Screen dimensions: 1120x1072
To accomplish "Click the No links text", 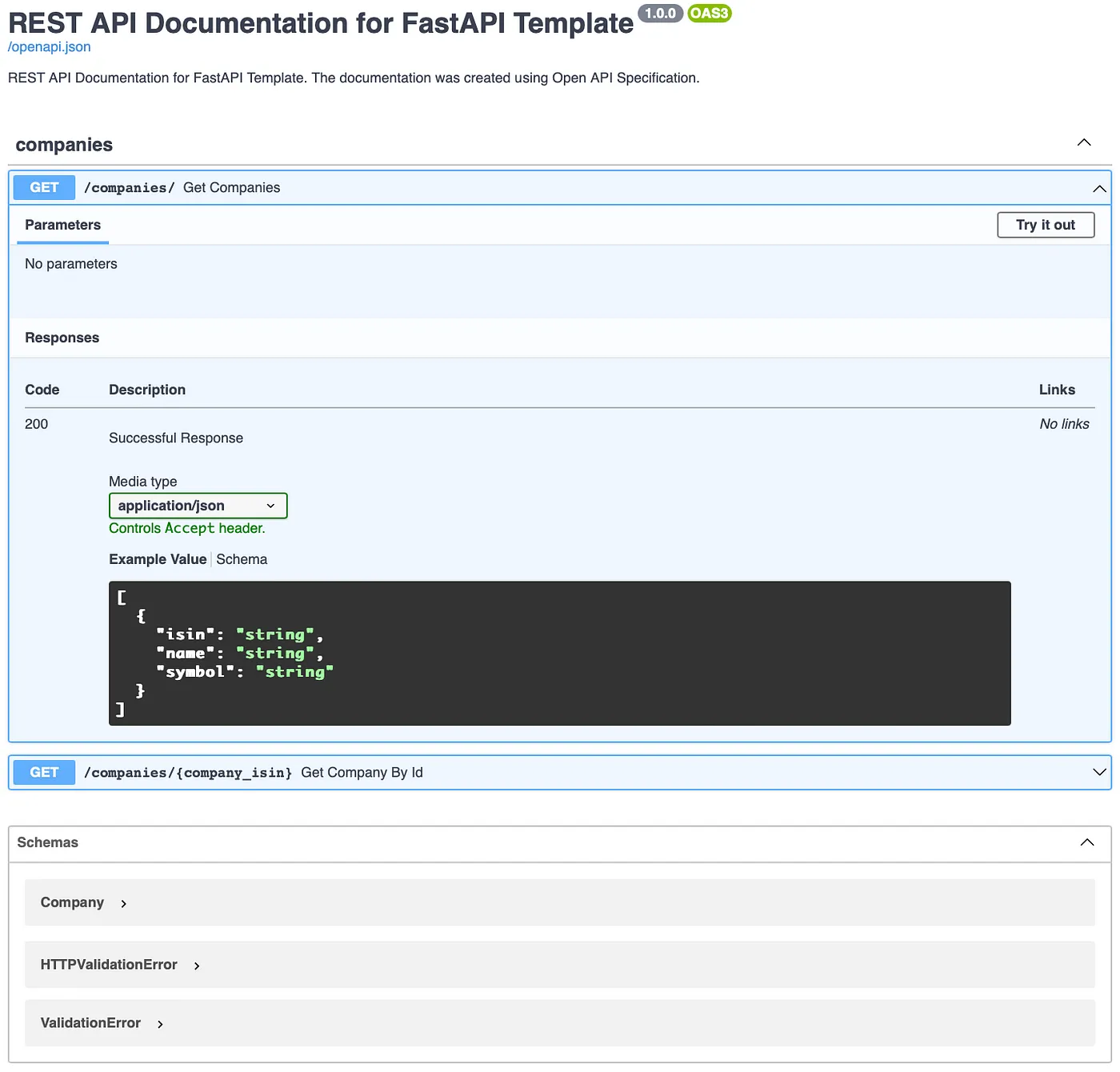I will 1064,424.
